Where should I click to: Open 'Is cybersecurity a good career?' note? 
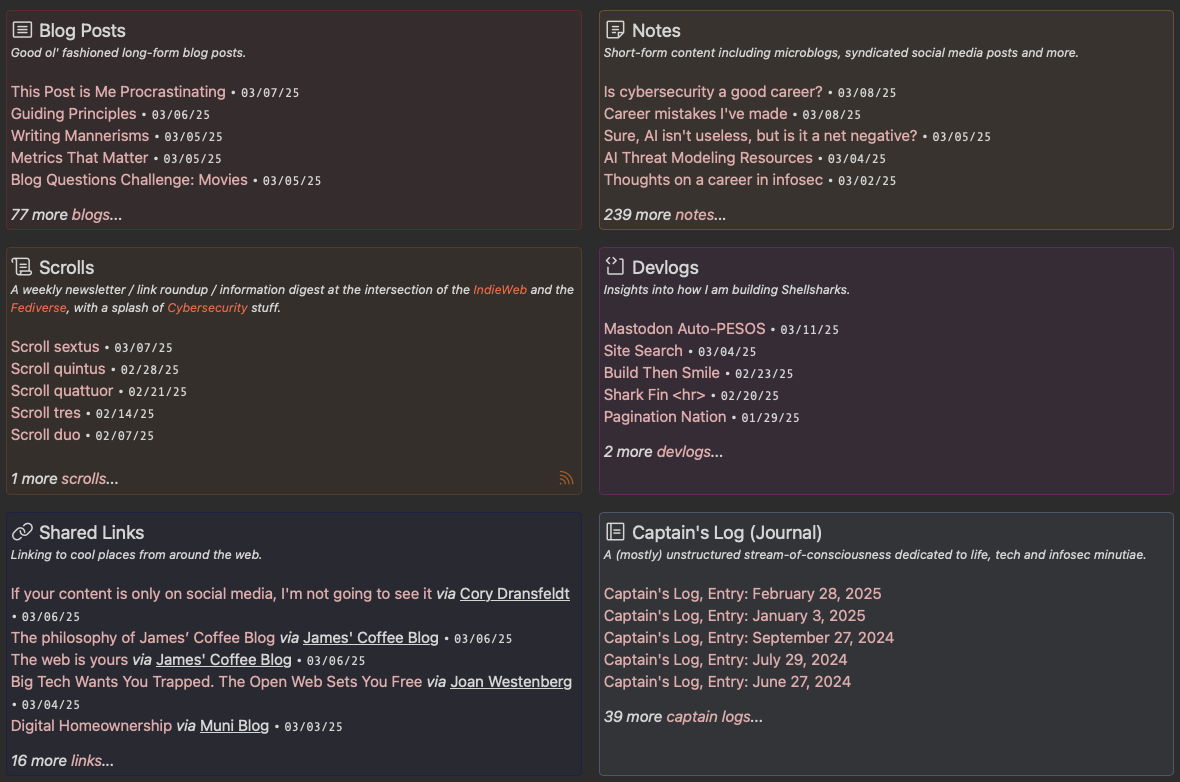coord(713,92)
